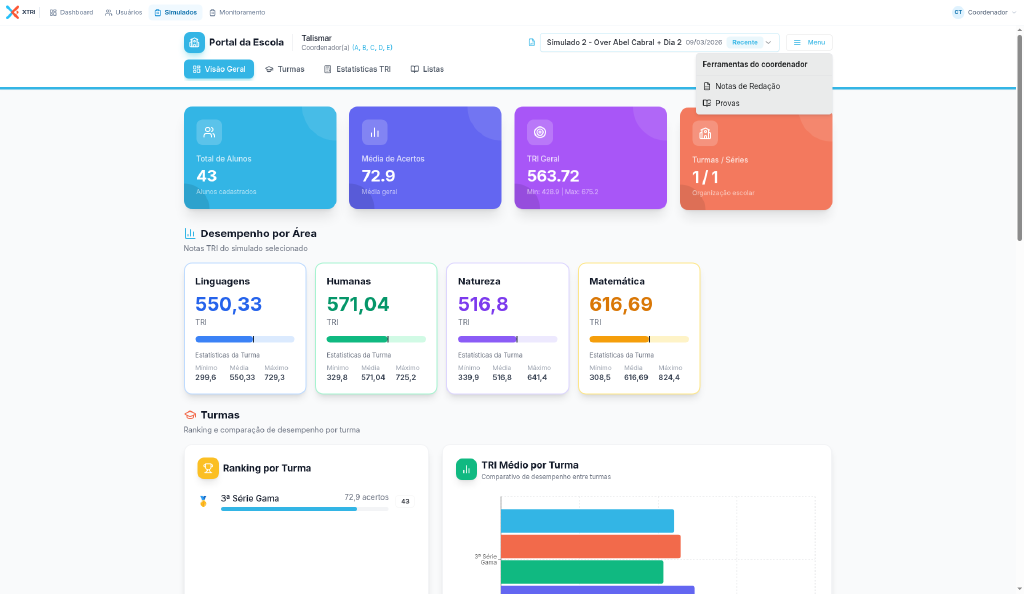Toggle the Menu button
This screenshot has height=594, width=1024.
coord(809,42)
